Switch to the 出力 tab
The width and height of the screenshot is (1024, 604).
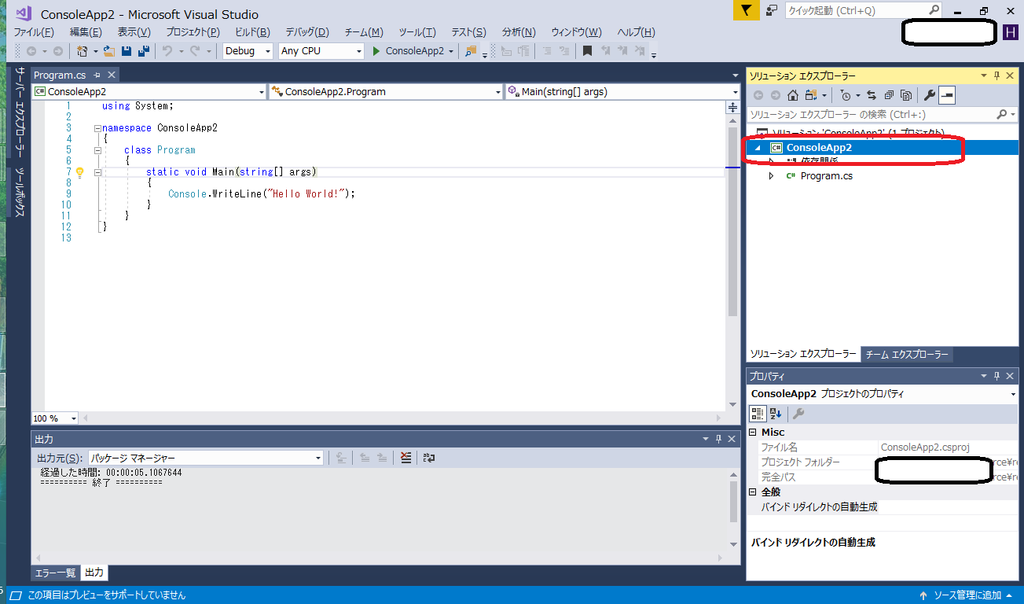click(94, 573)
